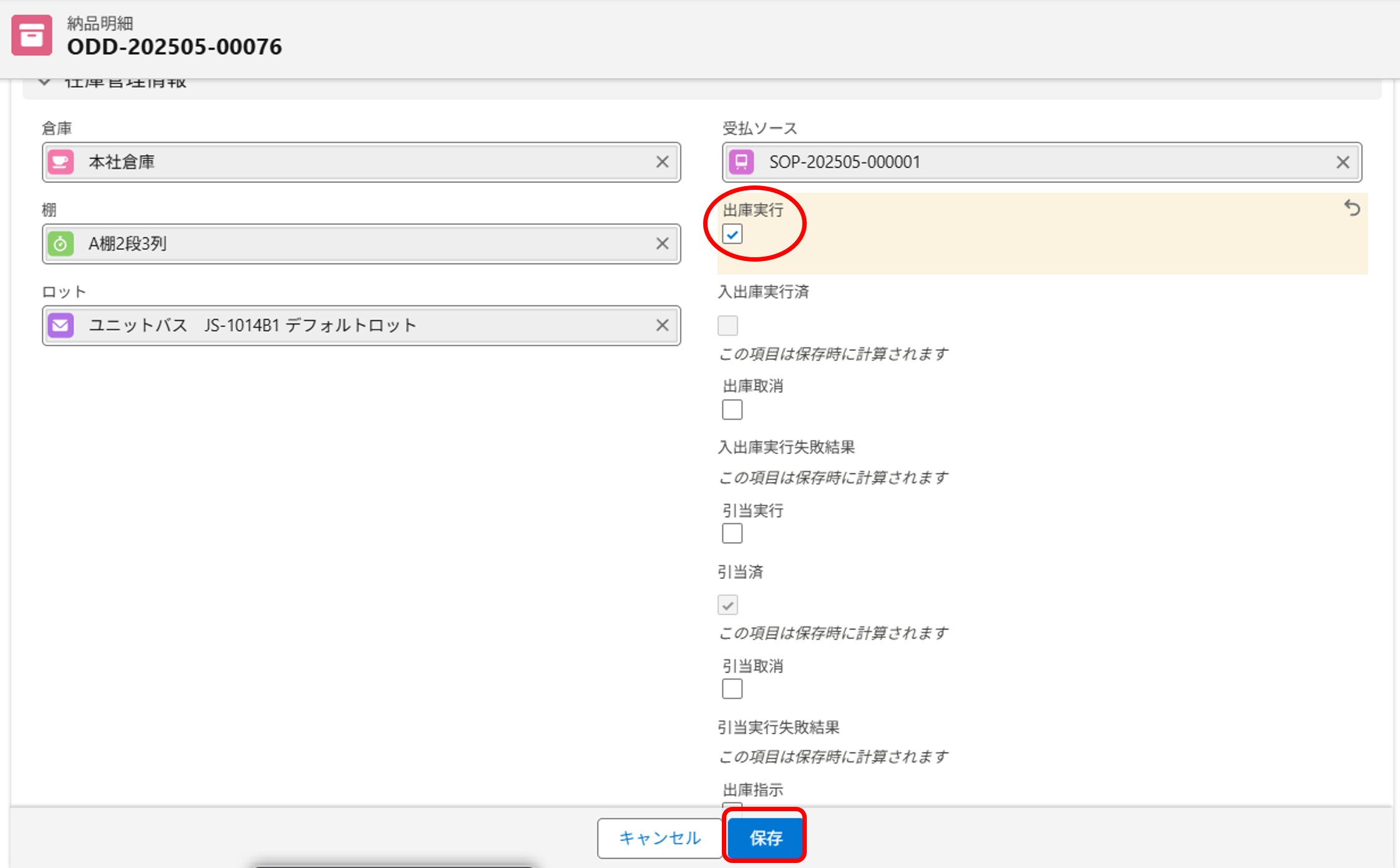Click the ロット envelope icon
Viewport: 1400px width, 868px height.
tap(61, 325)
